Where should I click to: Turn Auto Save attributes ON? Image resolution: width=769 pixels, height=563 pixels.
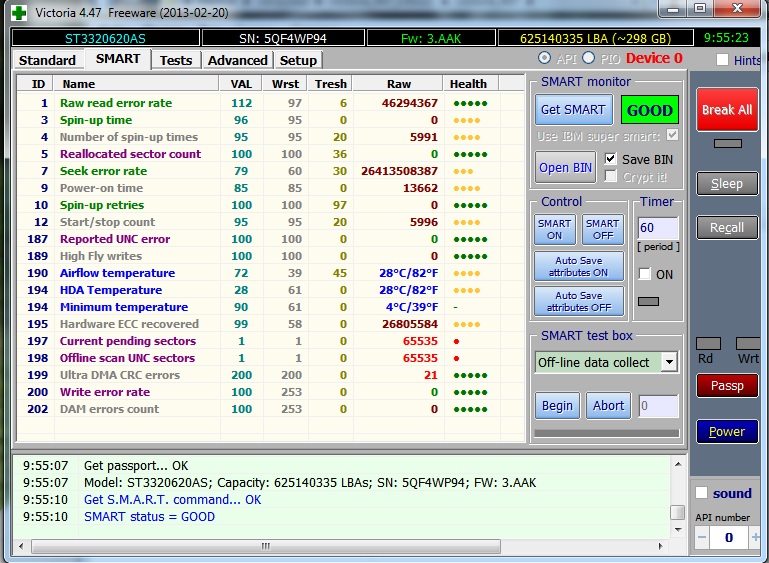click(x=579, y=266)
